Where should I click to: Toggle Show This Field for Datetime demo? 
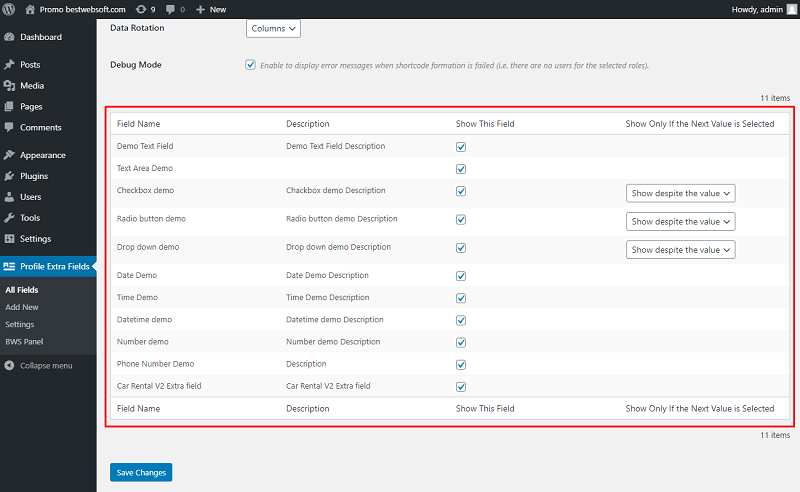coord(461,321)
